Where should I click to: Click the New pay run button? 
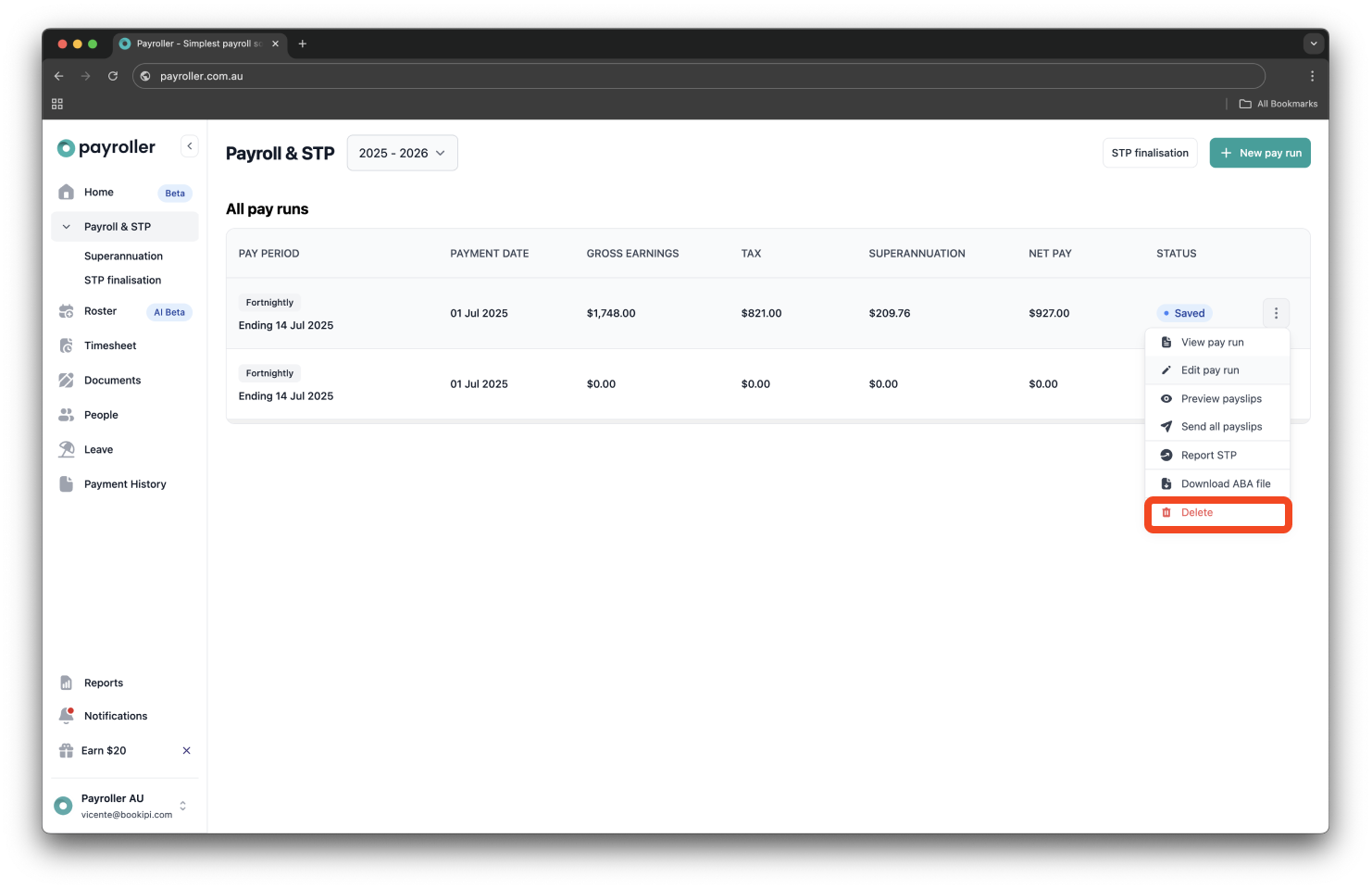coord(1260,154)
